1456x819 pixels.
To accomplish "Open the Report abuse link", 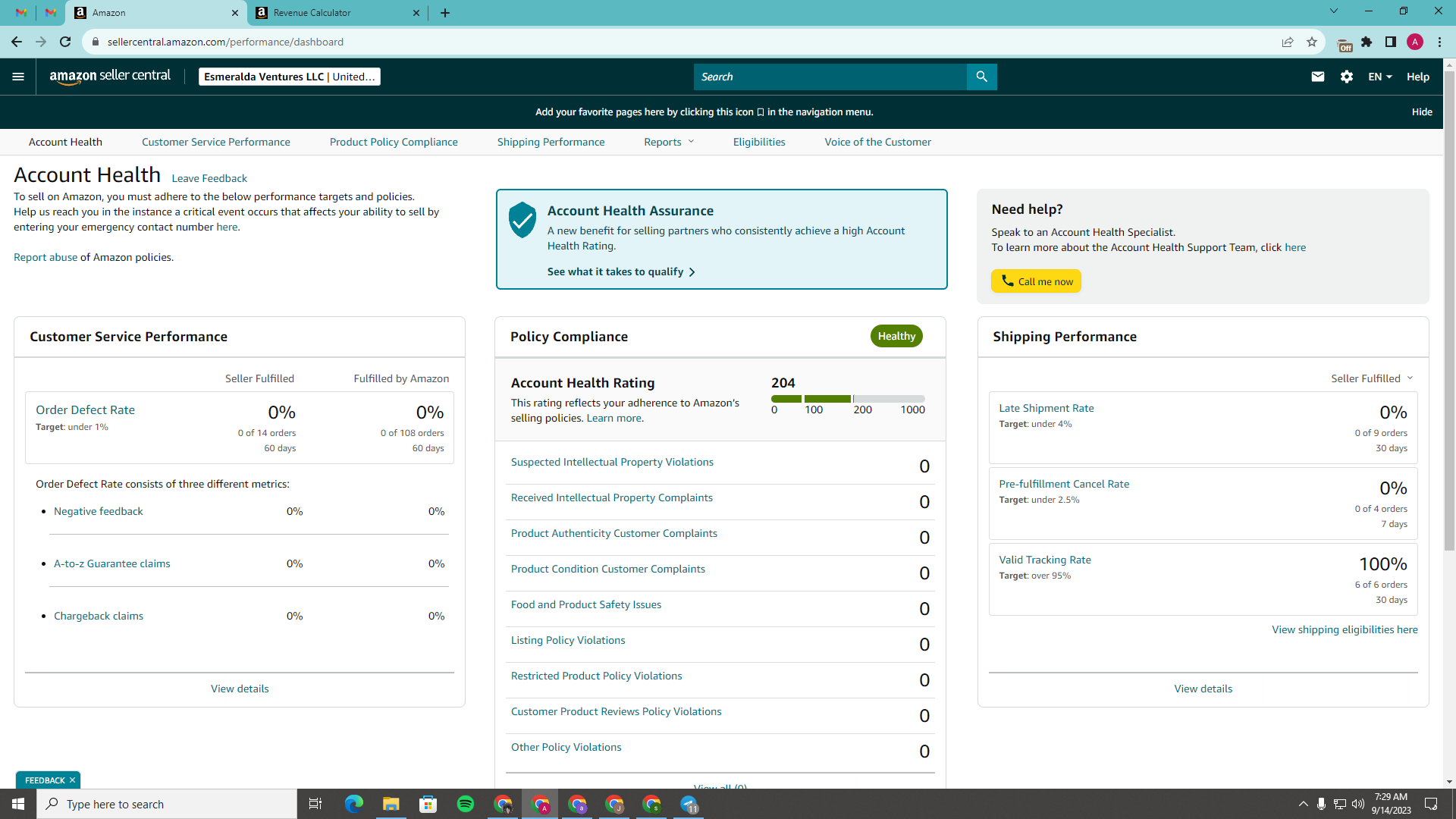I will click(x=45, y=257).
